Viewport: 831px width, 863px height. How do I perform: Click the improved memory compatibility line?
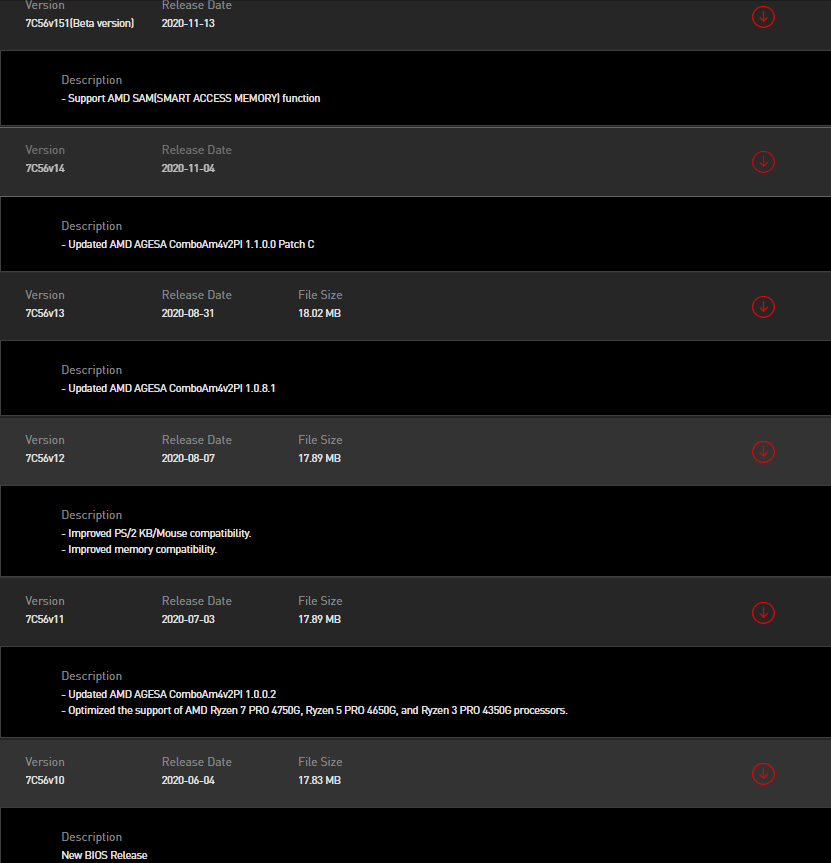[x=139, y=549]
